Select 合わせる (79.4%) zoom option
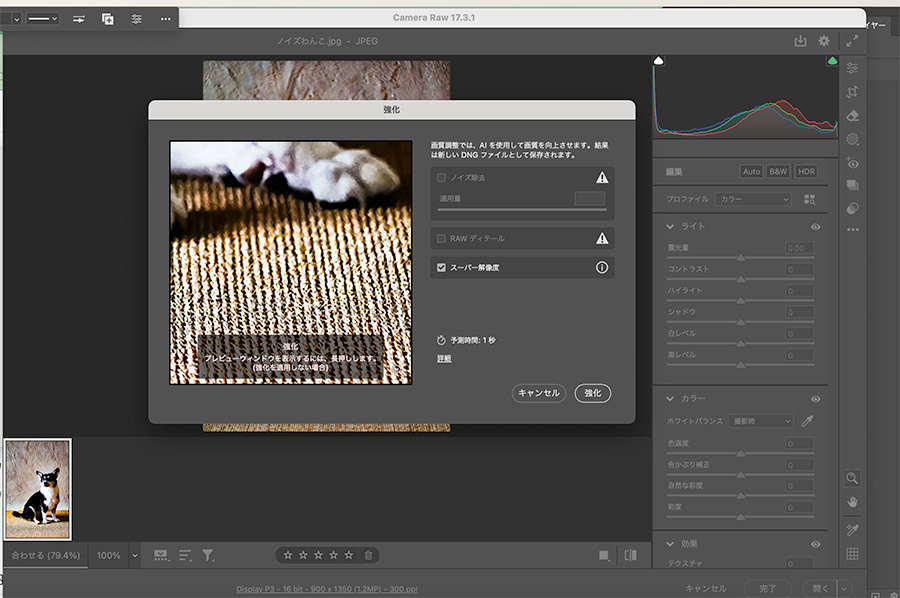The width and height of the screenshot is (900, 598). 45,556
